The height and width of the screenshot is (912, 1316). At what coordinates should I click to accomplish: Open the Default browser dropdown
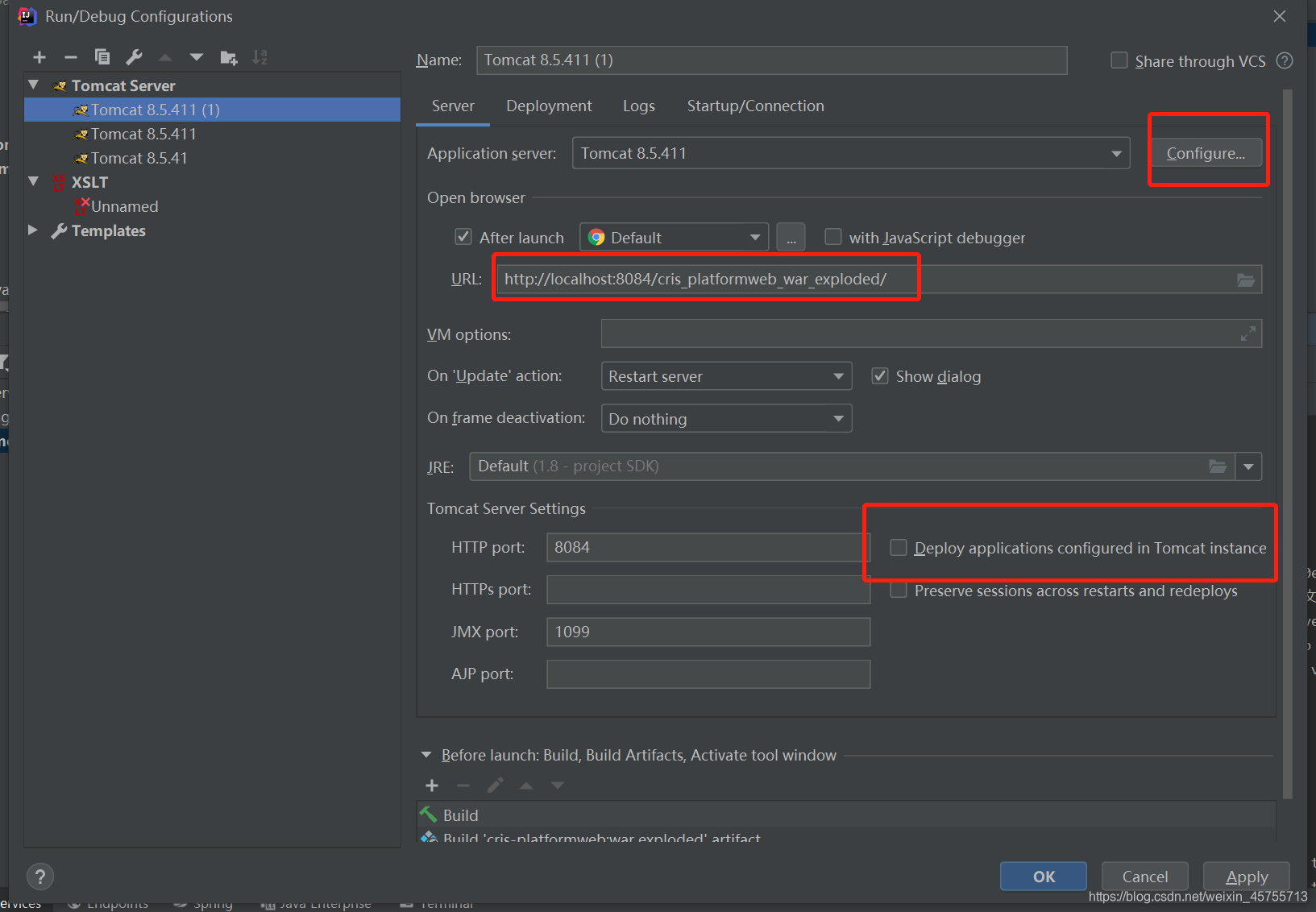(674, 238)
